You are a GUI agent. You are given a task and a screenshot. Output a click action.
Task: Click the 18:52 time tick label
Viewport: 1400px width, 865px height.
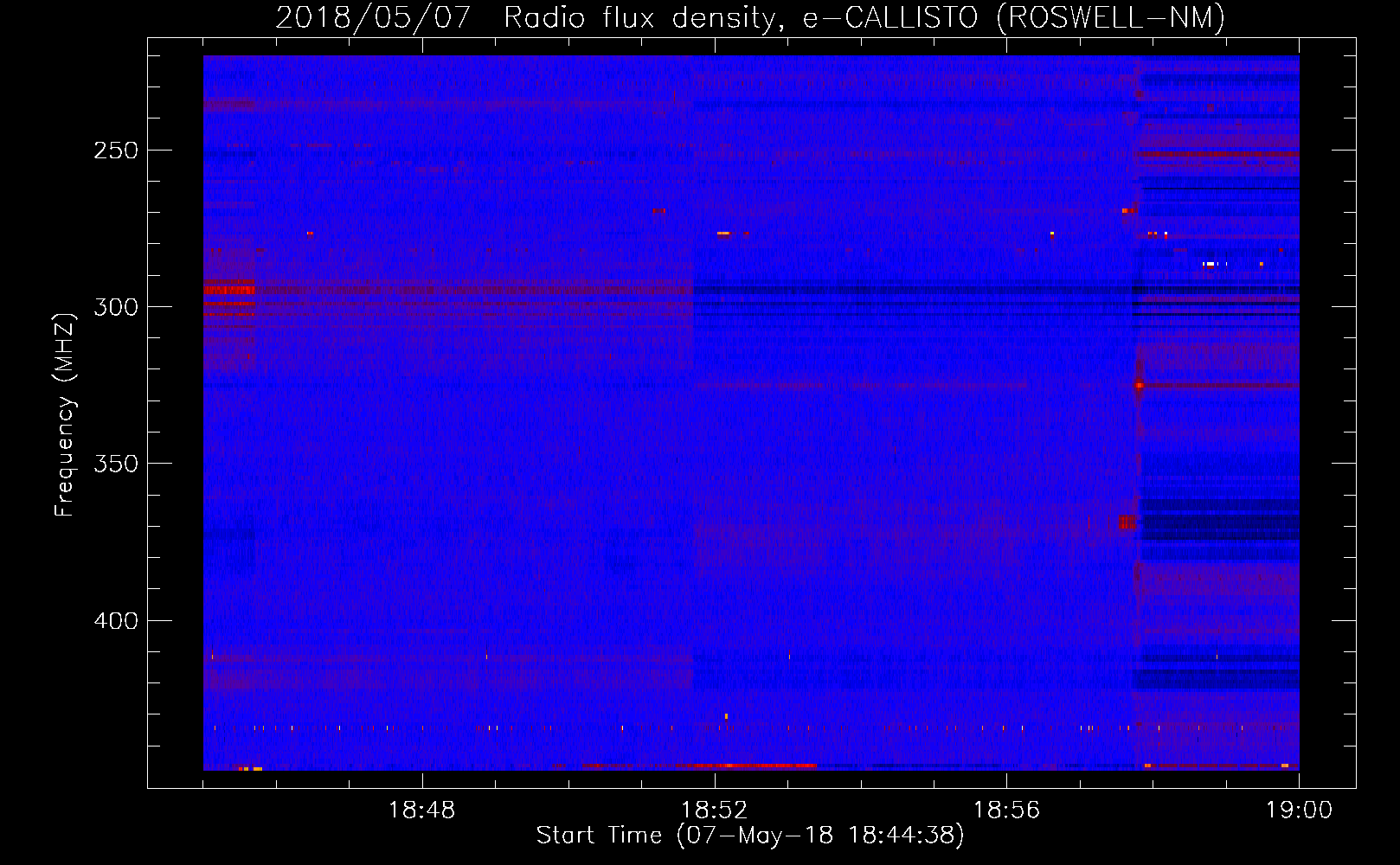715,811
